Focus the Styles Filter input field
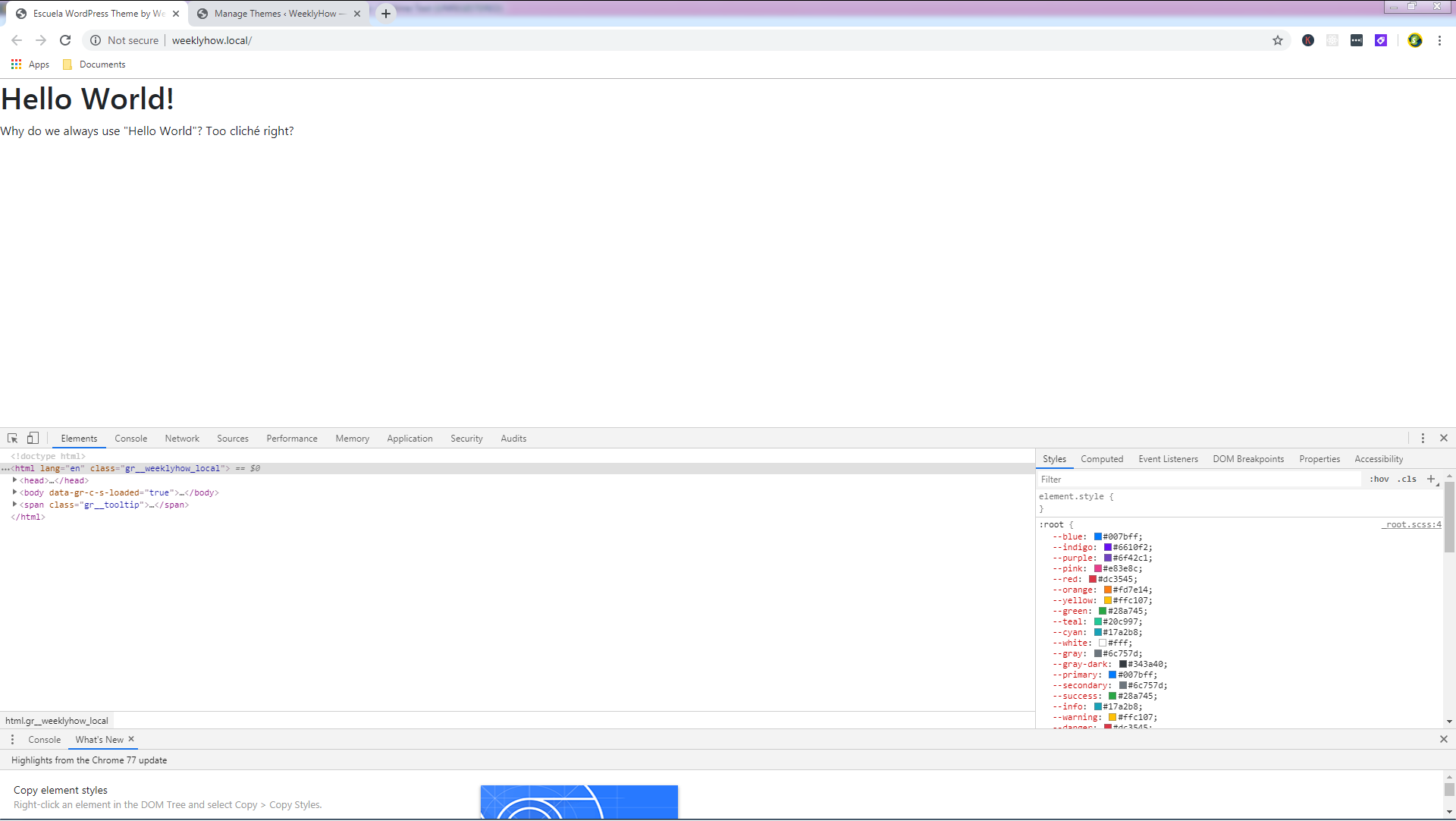Viewport: 1456px width, 821px height. (x=1200, y=480)
